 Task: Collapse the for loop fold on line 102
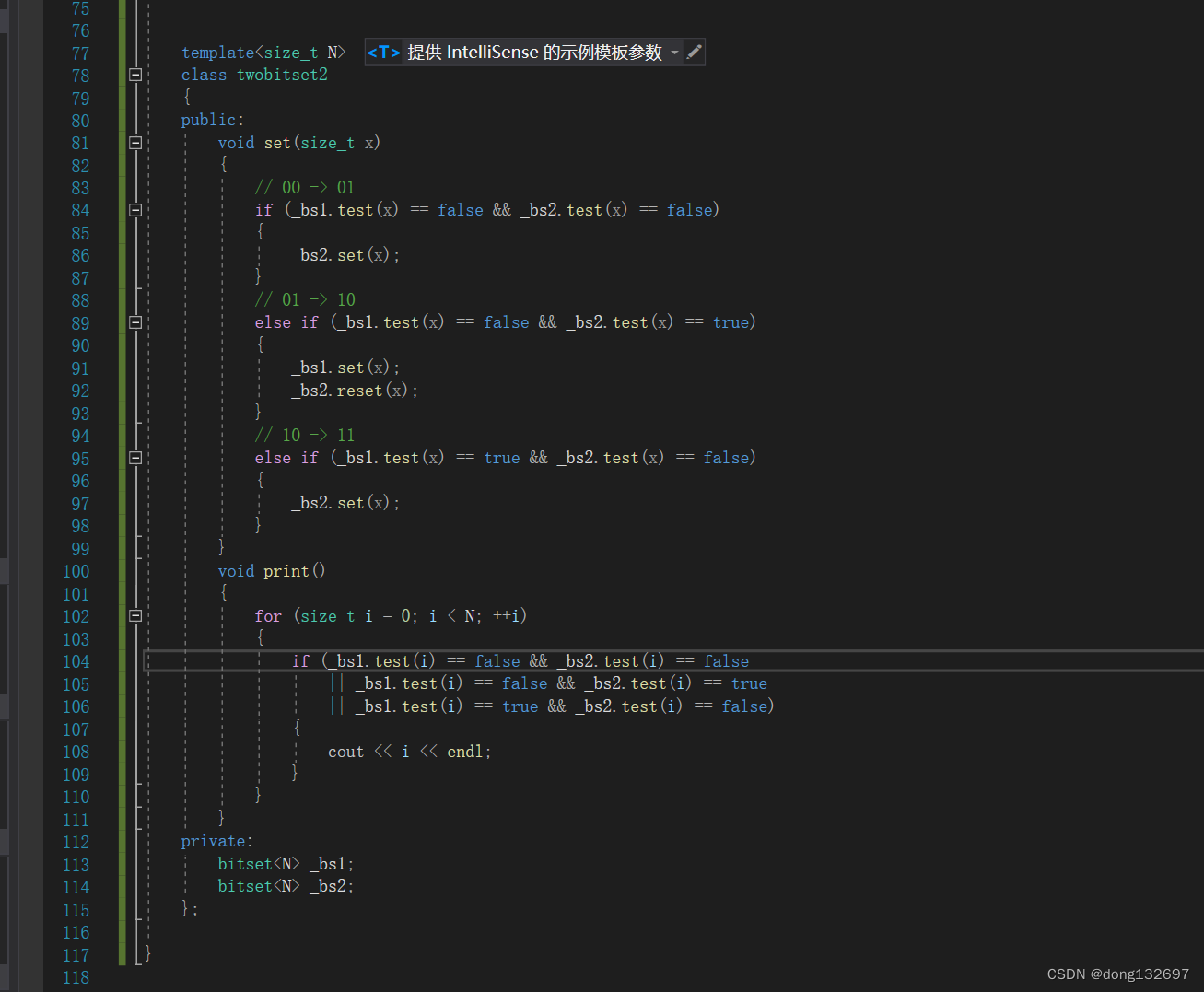tap(135, 615)
